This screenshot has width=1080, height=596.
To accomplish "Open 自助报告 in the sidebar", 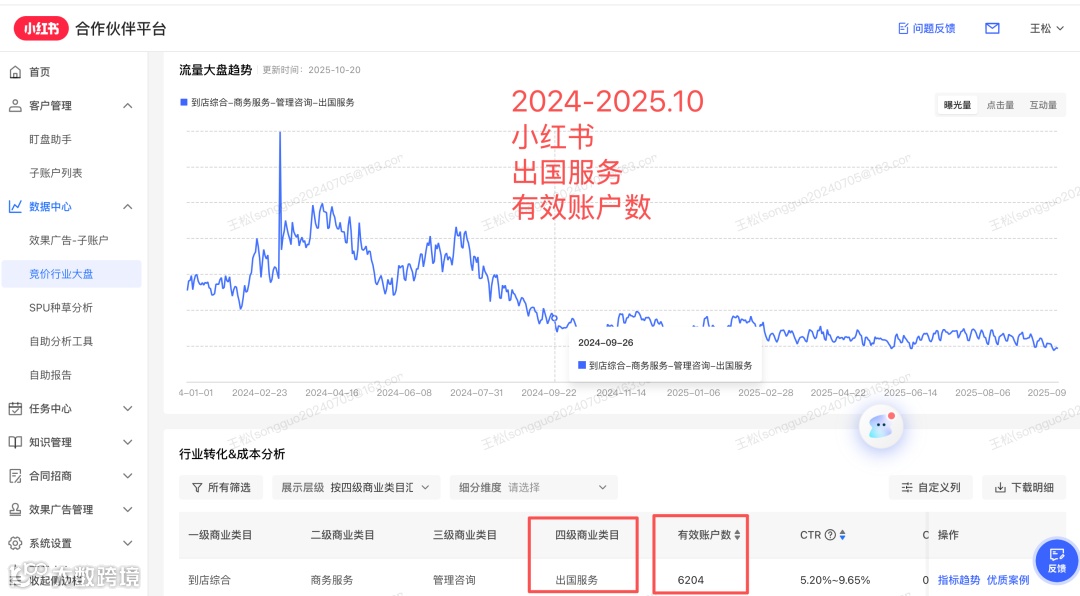I will tap(50, 375).
